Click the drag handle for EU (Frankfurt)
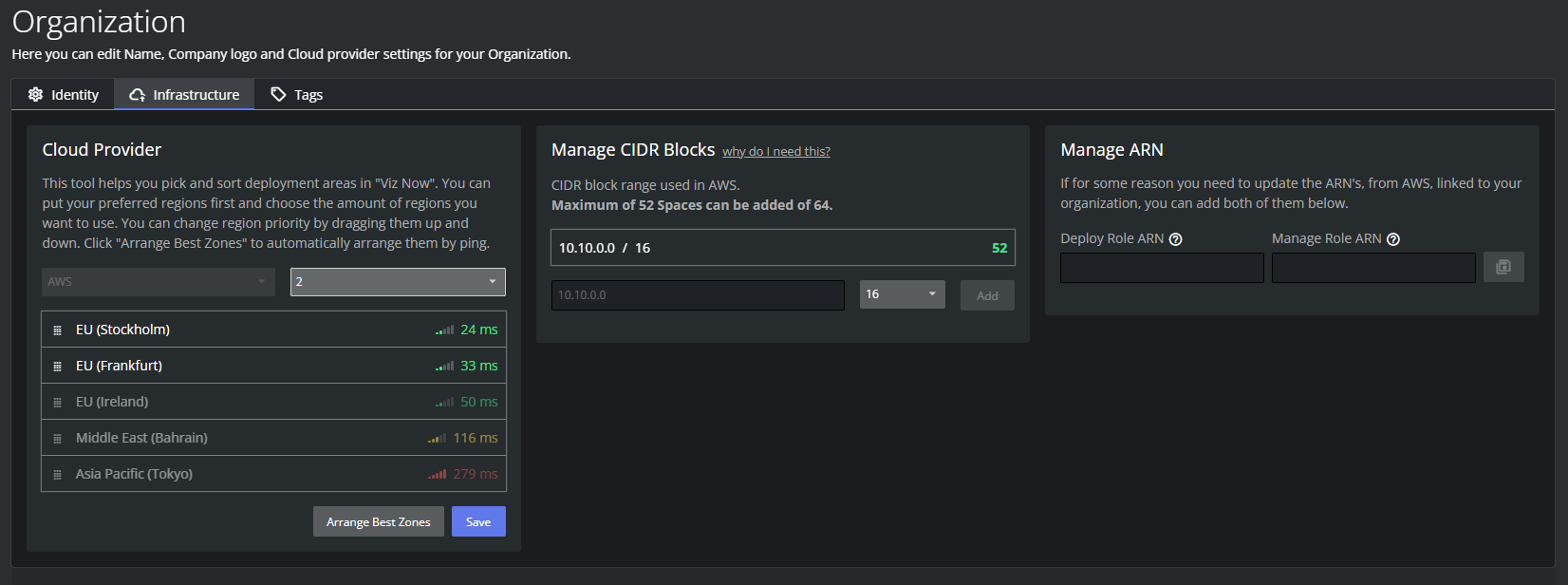The image size is (1568, 585). [x=57, y=367]
